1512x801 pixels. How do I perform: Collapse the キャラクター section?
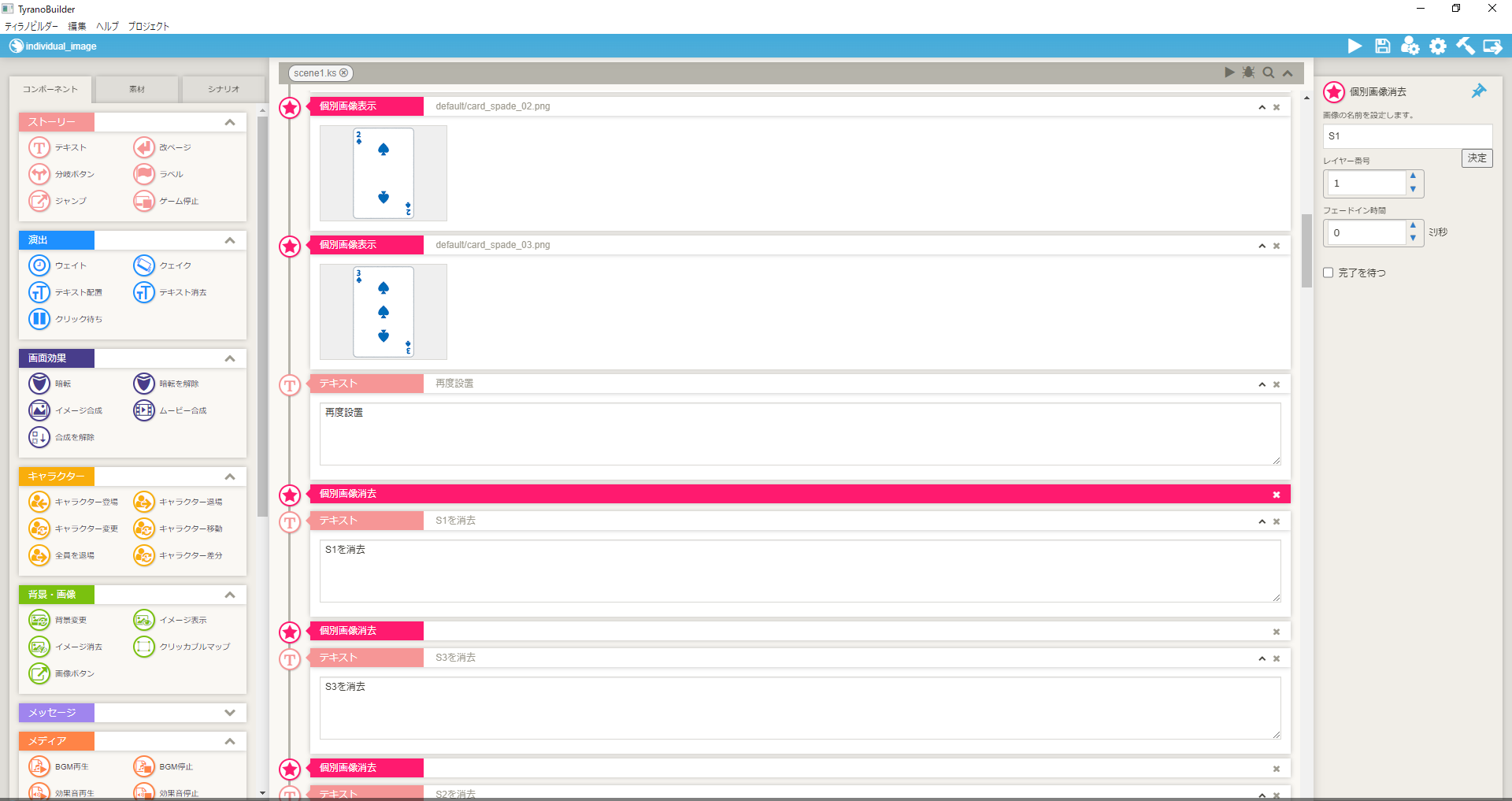[230, 477]
